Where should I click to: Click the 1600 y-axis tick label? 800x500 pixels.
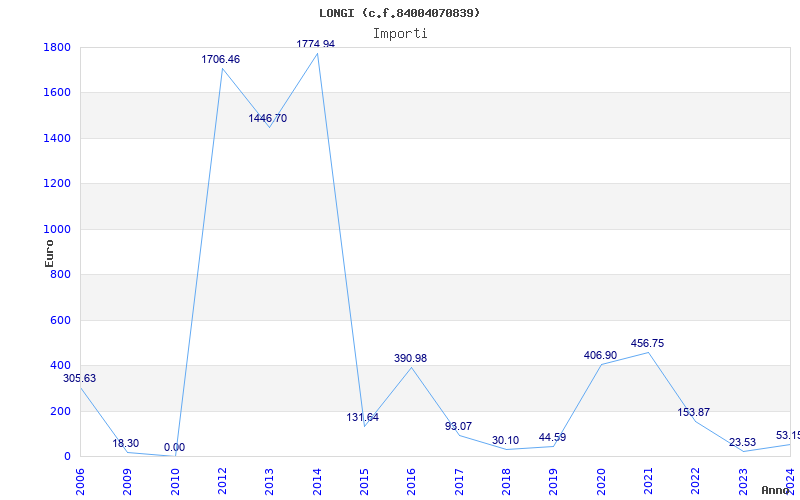point(57,93)
